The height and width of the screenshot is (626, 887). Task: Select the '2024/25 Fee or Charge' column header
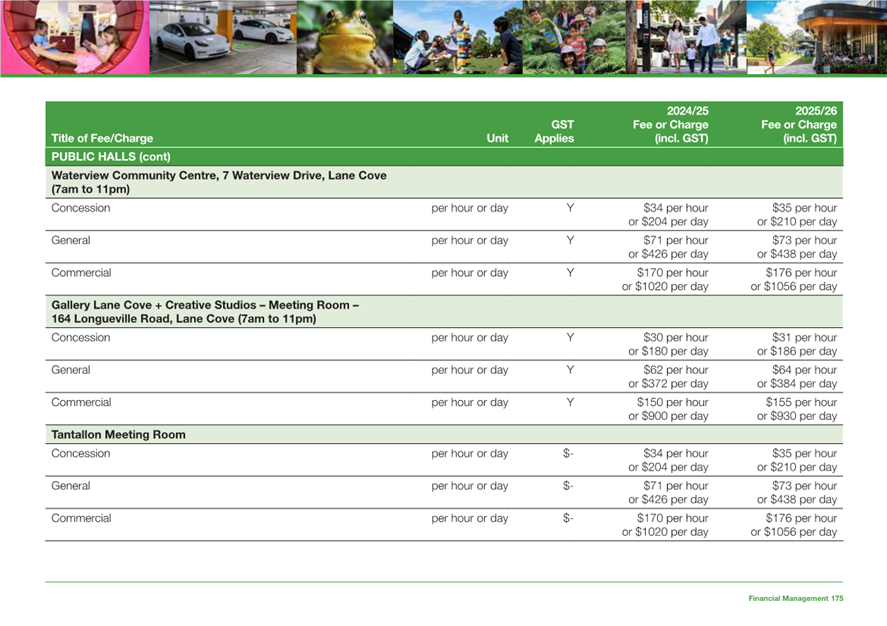click(x=670, y=124)
